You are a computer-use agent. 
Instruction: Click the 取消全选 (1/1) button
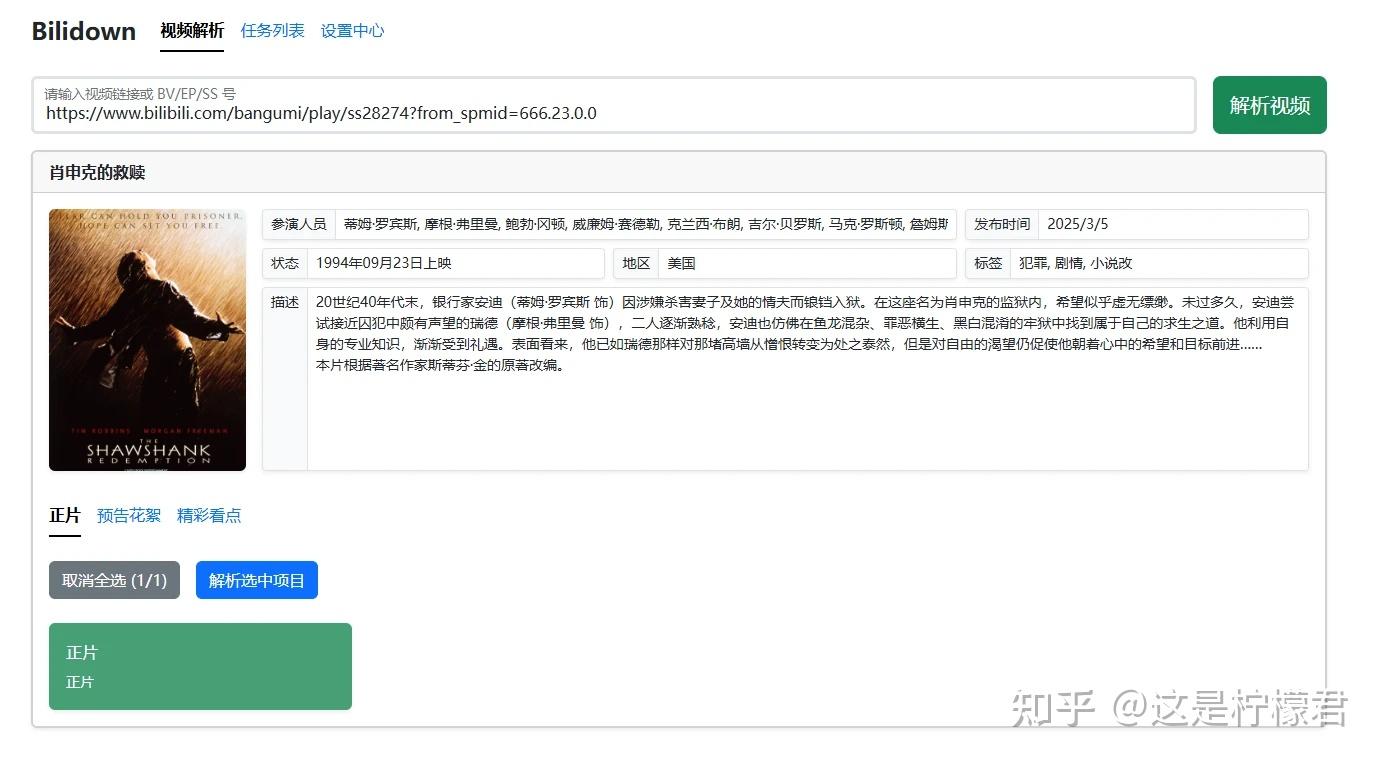click(114, 580)
